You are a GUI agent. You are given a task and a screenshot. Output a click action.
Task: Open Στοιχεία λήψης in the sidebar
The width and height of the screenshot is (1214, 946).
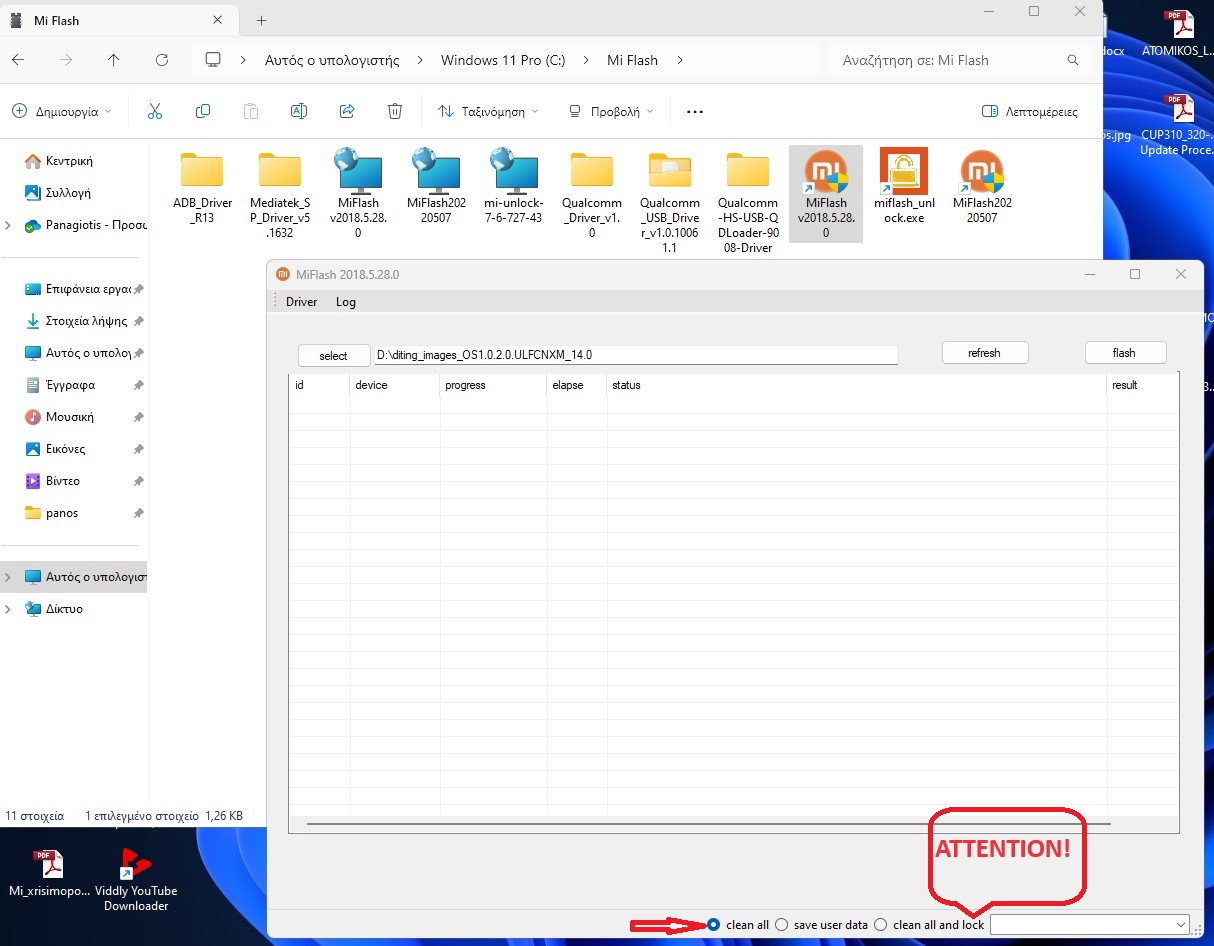click(x=86, y=321)
